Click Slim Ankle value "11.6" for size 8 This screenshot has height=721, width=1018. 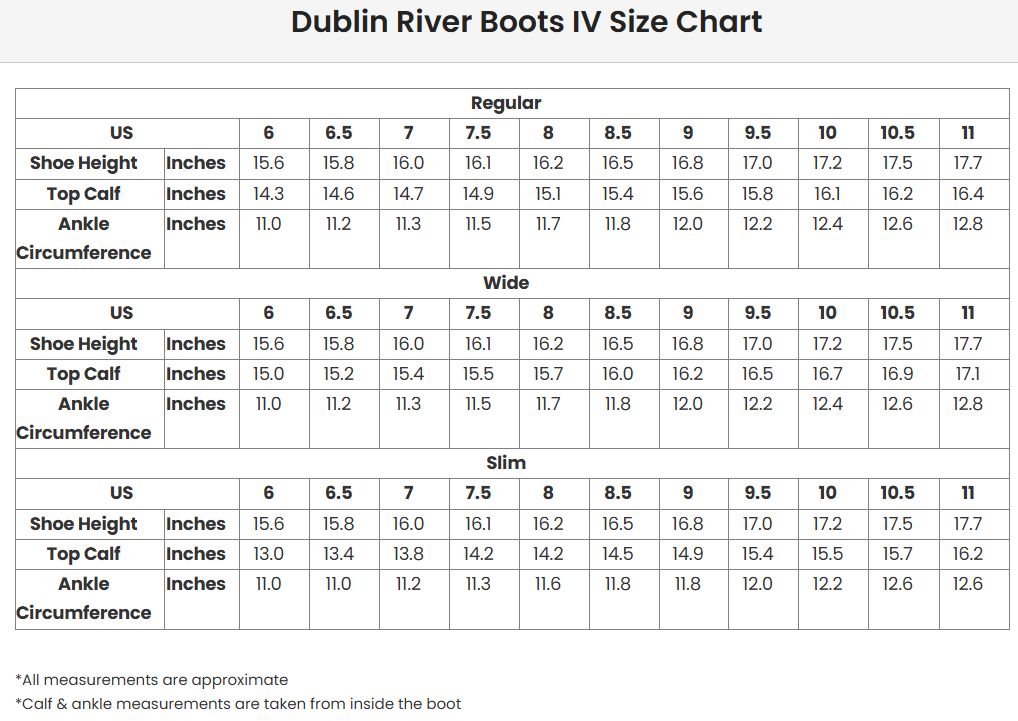coord(548,583)
